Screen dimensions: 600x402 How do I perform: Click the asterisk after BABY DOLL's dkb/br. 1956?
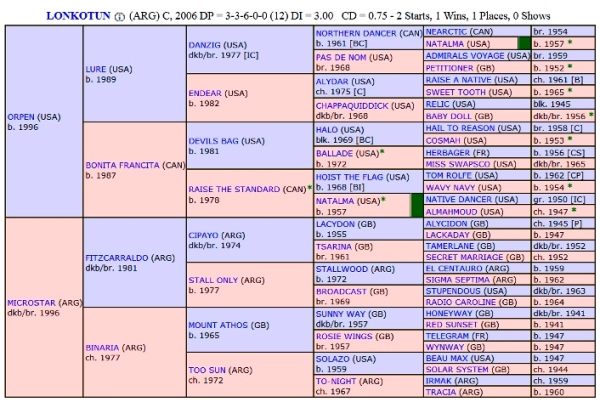[x=590, y=116]
